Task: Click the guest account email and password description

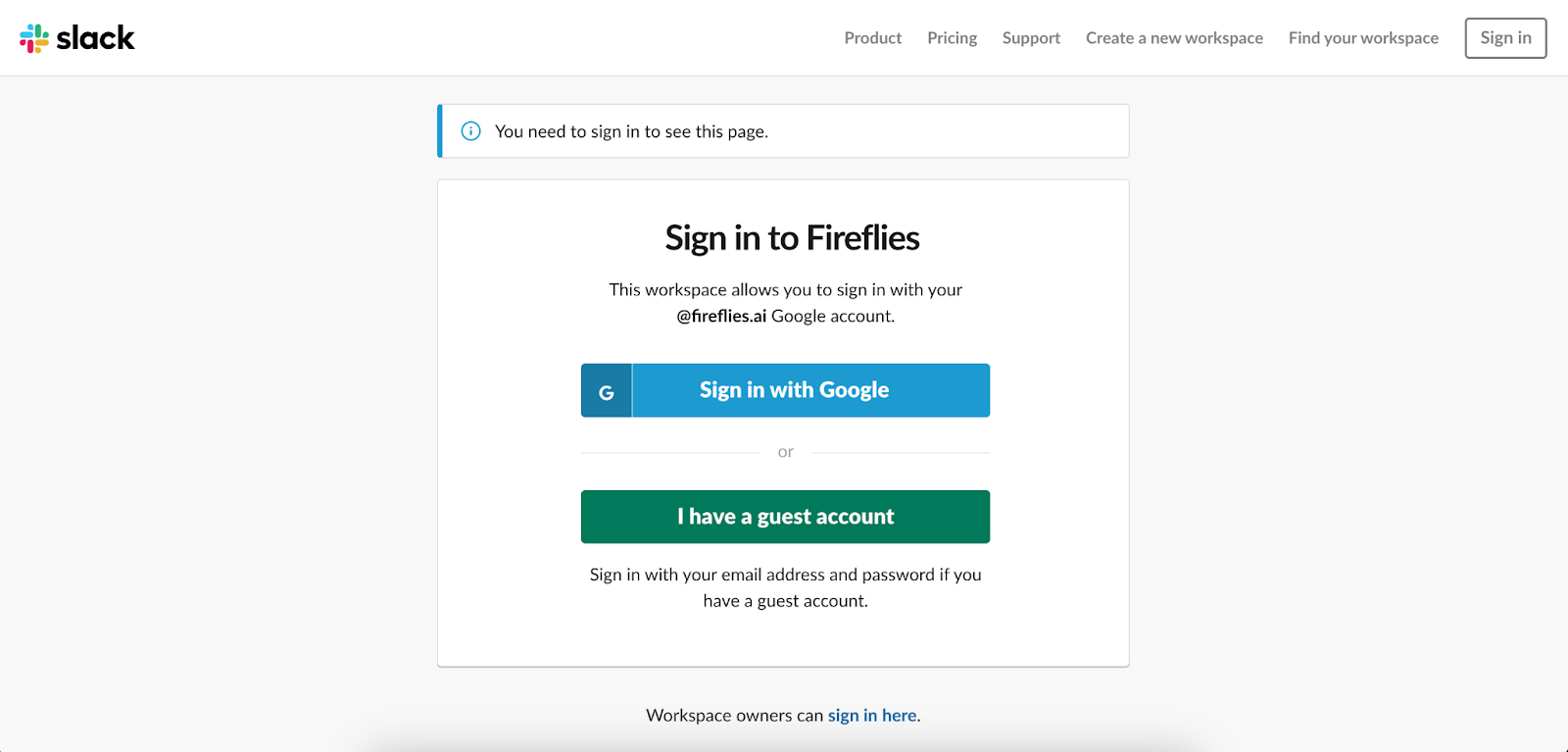Action: click(785, 587)
